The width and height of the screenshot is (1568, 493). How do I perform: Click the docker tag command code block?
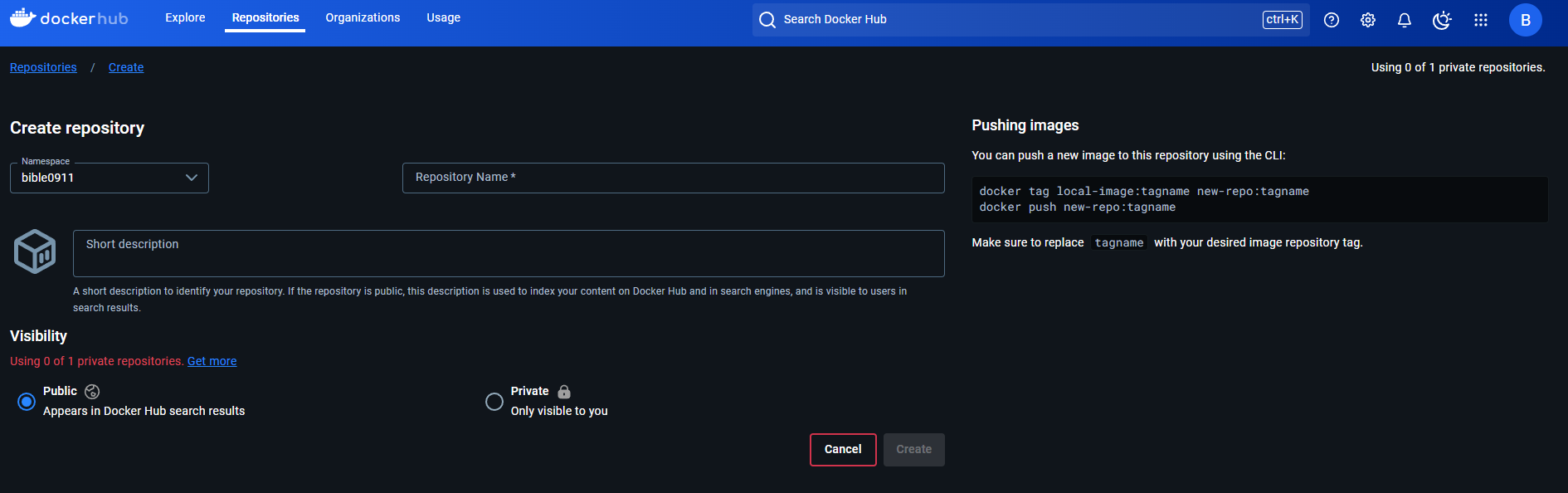(x=1260, y=199)
